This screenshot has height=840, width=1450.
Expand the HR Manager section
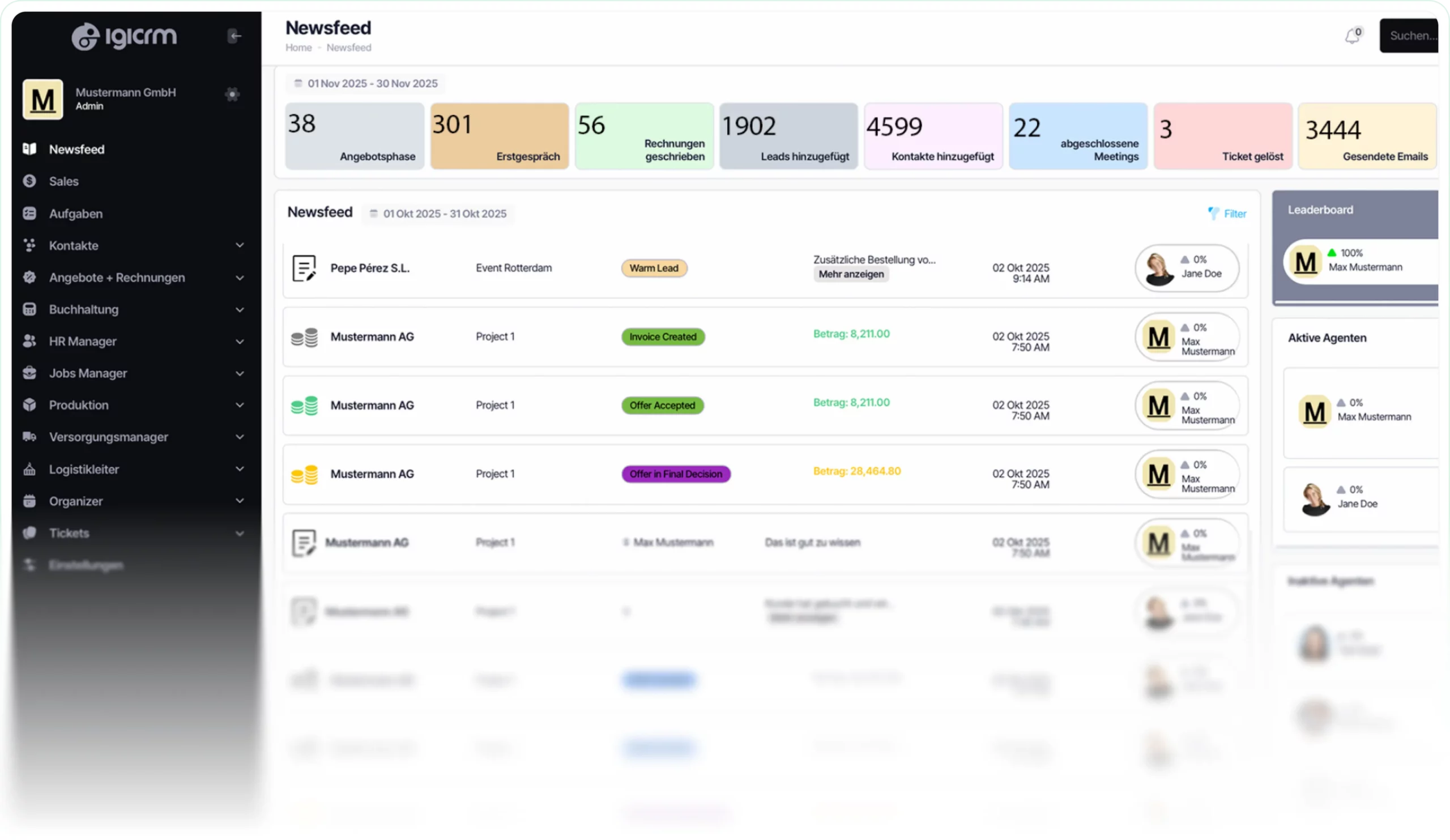pyautogui.click(x=240, y=342)
